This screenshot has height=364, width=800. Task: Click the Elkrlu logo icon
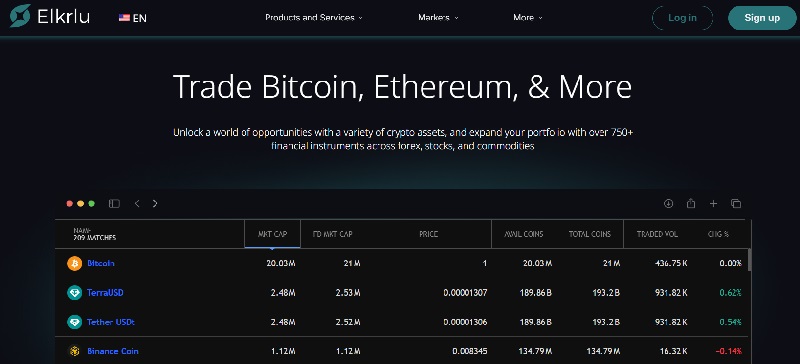[x=20, y=16]
